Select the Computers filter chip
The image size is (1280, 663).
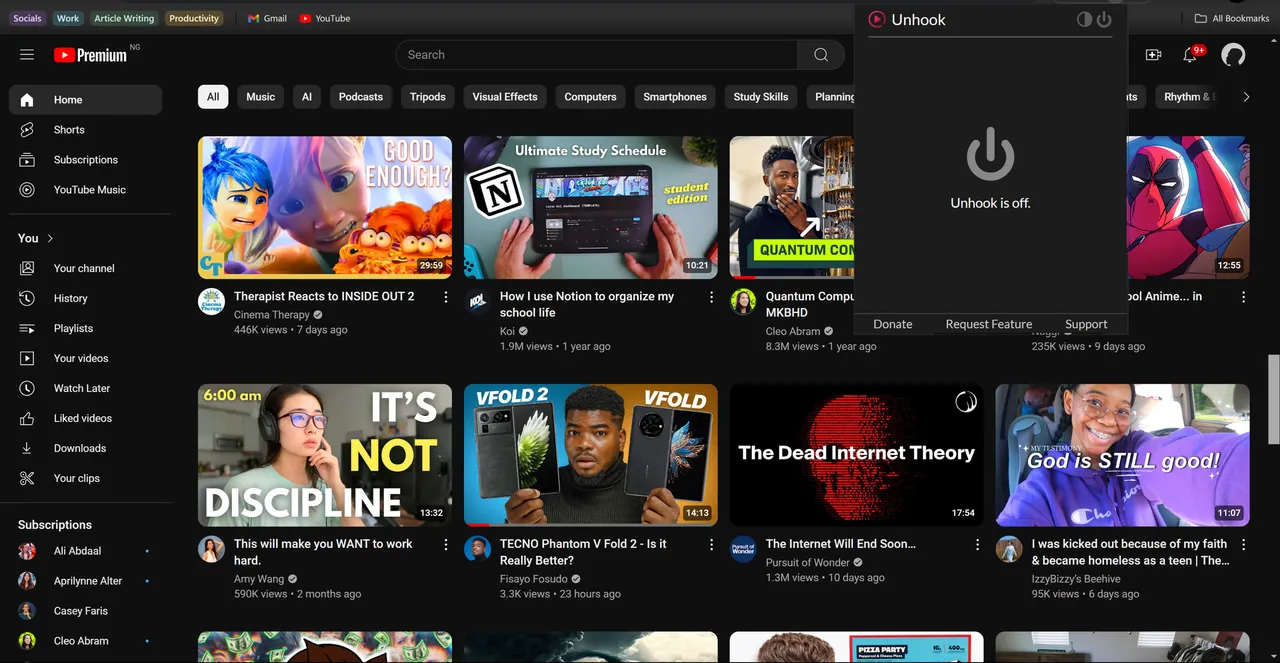pos(590,97)
